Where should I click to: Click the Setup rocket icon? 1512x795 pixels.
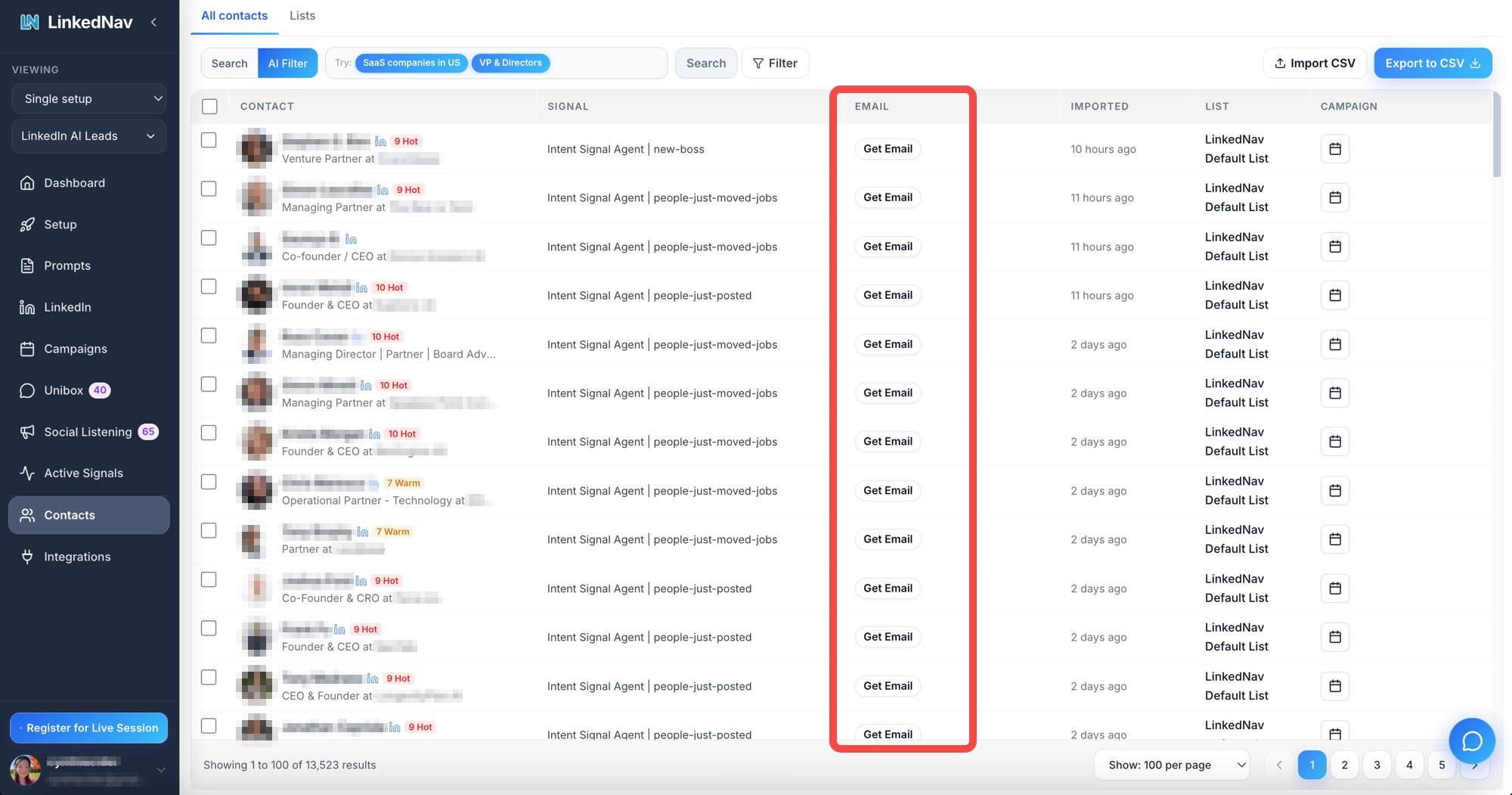click(x=27, y=225)
